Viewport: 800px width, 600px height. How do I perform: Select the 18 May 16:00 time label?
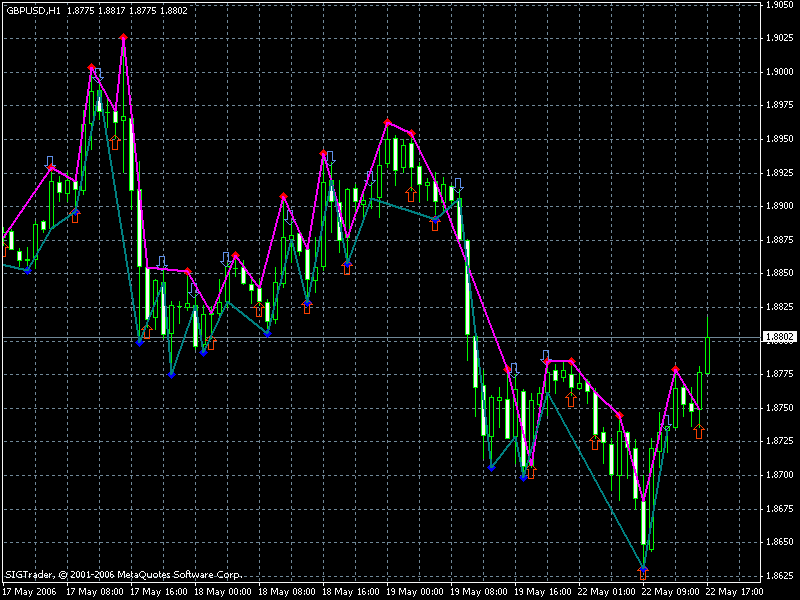click(x=351, y=592)
